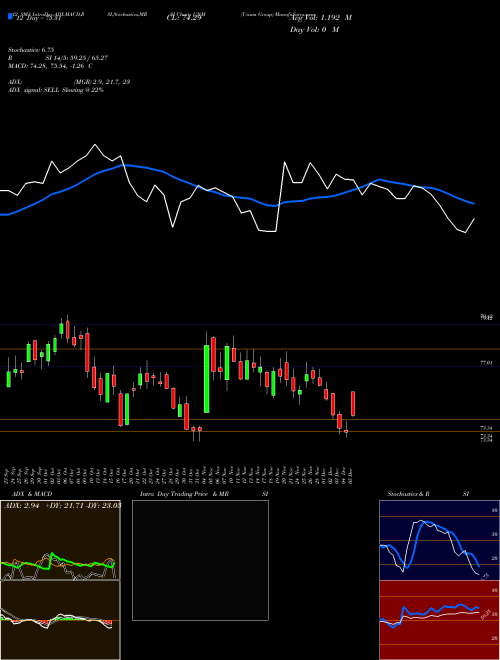Click the SI 14/3: 39.25 / 63.27 line

coord(77,58)
